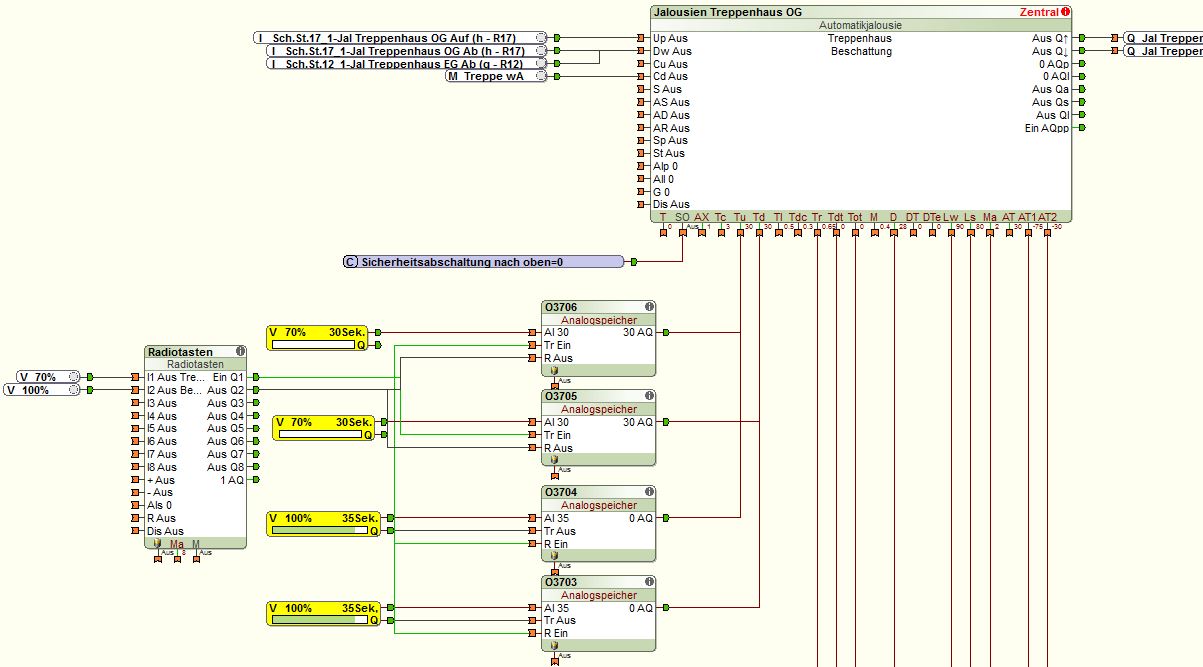Click the AQpp output on Automatikjalousie block
Viewport: 1203px width, 667px height.
pyautogui.click(x=1079, y=128)
